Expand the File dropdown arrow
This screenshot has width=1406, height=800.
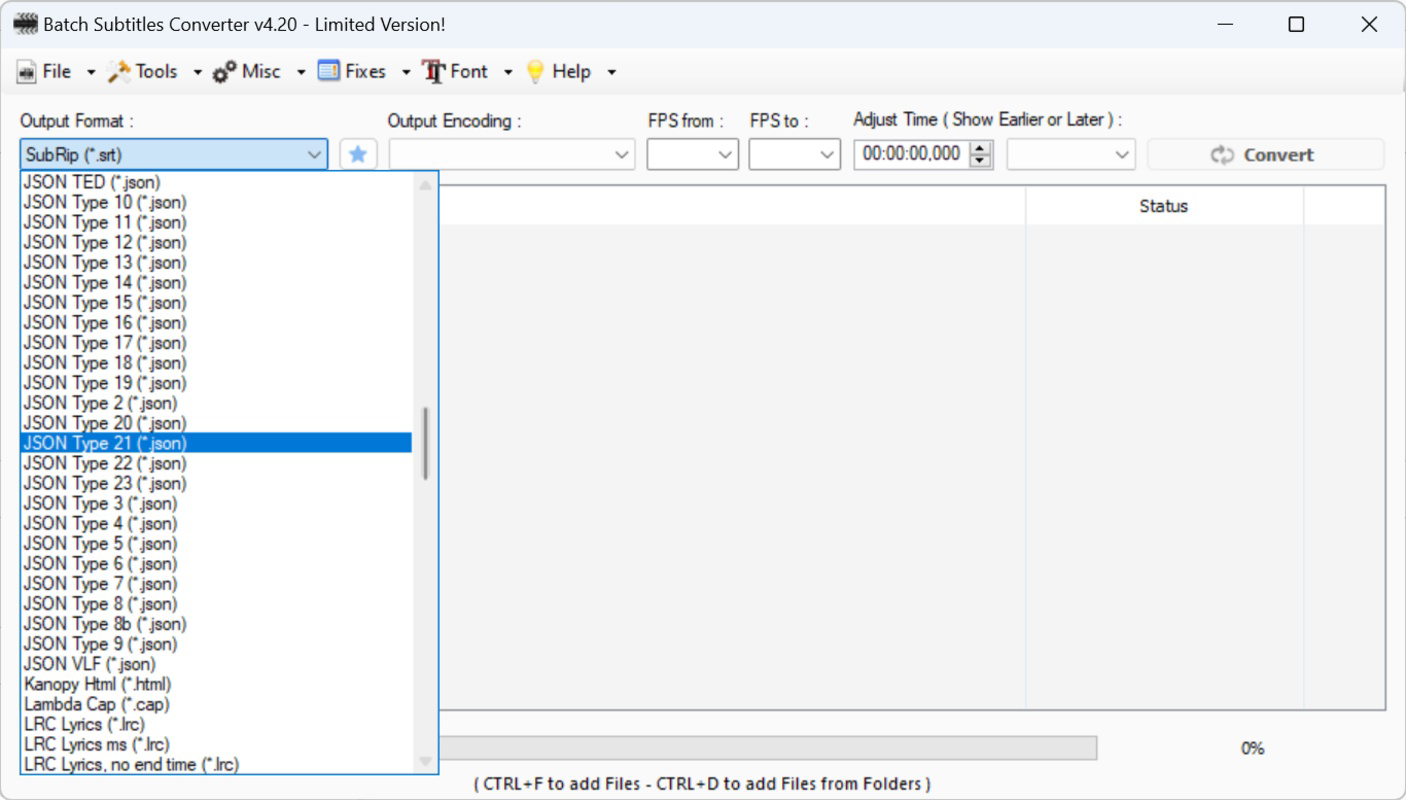[x=91, y=72]
